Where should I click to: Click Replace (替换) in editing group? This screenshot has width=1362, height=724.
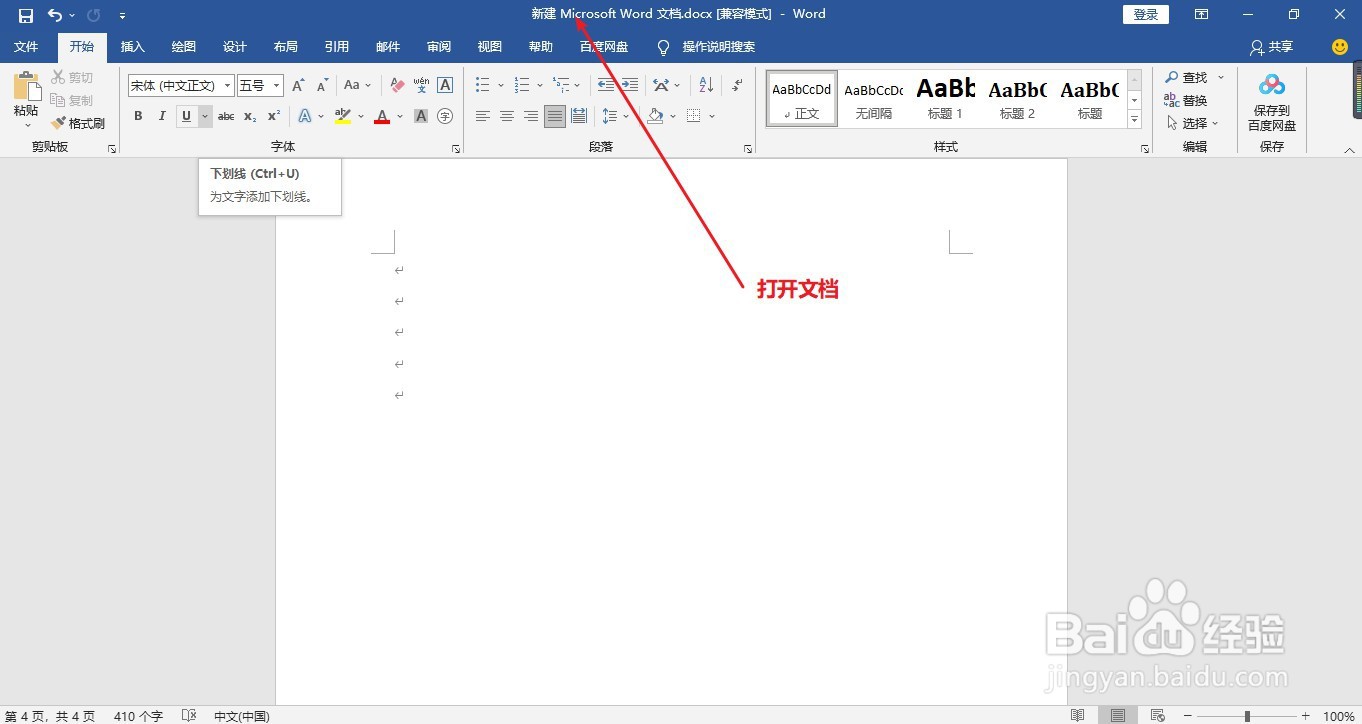(1186, 100)
